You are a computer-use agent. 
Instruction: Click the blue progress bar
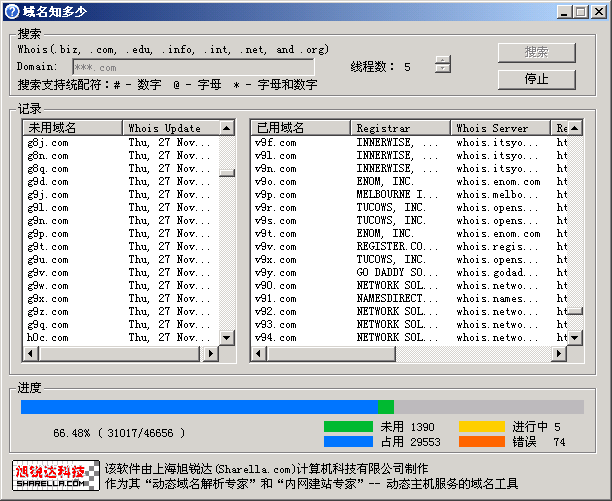[200, 407]
